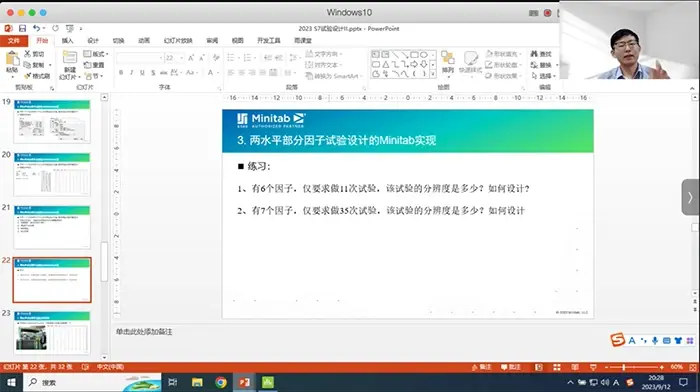Viewport: 700px width, 392px height.
Task: Cut selection with scissors icon
Action: [34, 54]
